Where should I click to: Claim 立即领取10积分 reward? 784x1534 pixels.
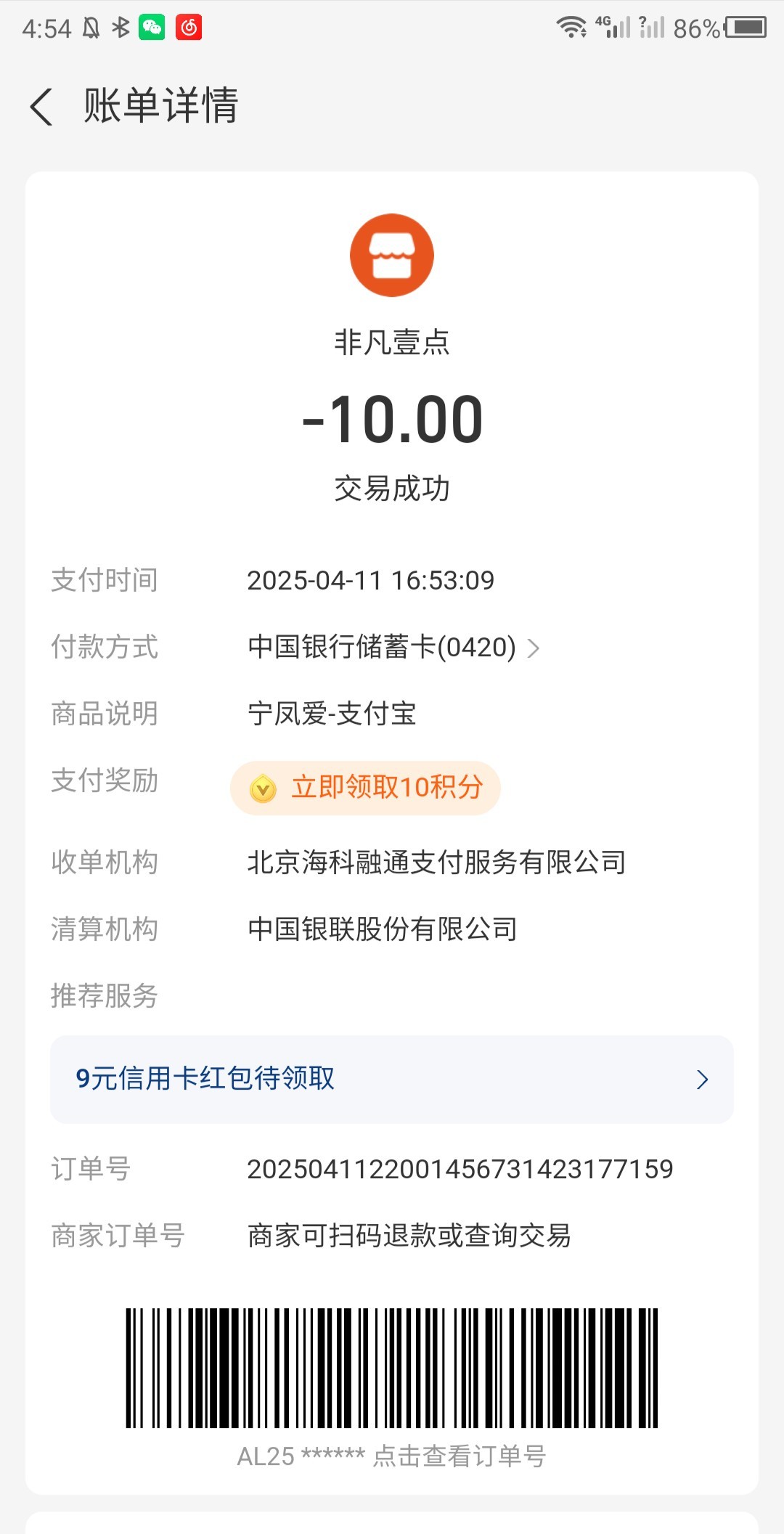pyautogui.click(x=387, y=788)
